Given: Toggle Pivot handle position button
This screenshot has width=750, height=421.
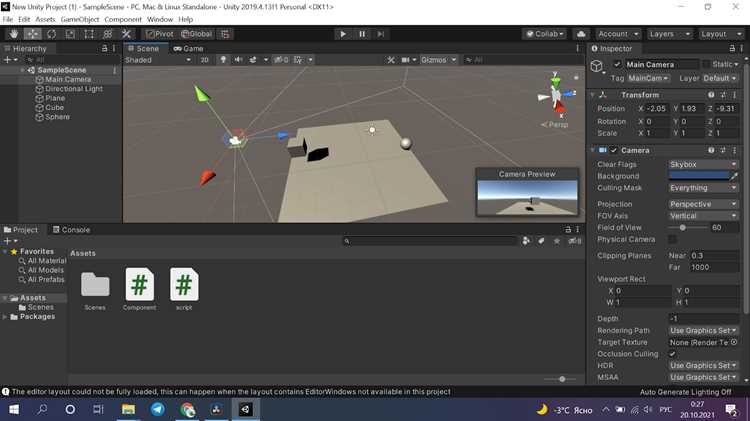Looking at the screenshot, I should (x=160, y=34).
